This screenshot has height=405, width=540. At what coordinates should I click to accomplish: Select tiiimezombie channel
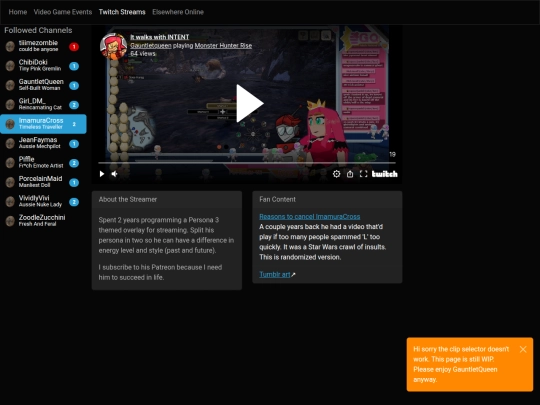click(43, 46)
